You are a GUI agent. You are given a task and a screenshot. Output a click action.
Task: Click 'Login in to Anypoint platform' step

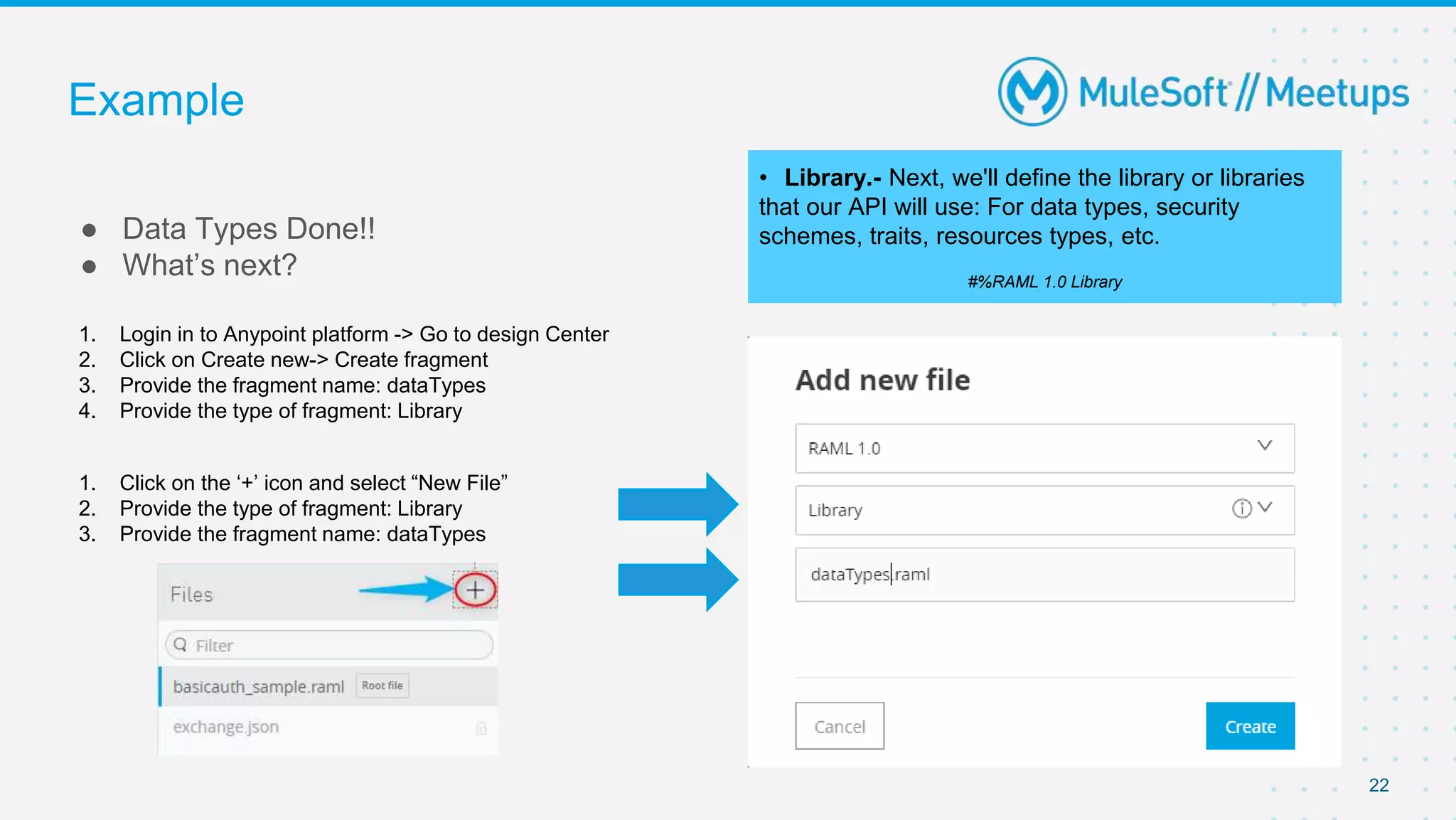364,334
